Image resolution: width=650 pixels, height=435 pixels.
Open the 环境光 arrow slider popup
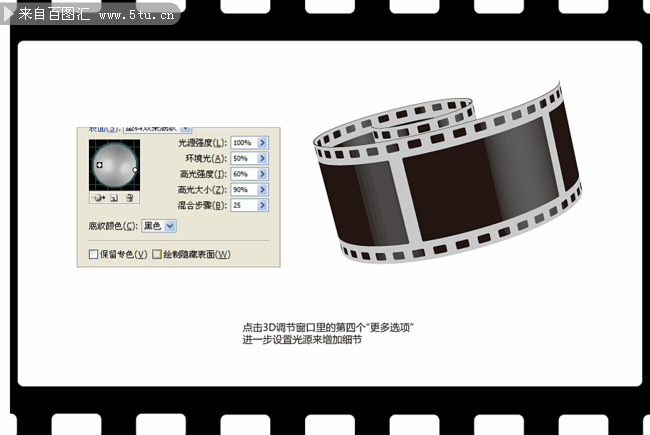pyautogui.click(x=262, y=158)
